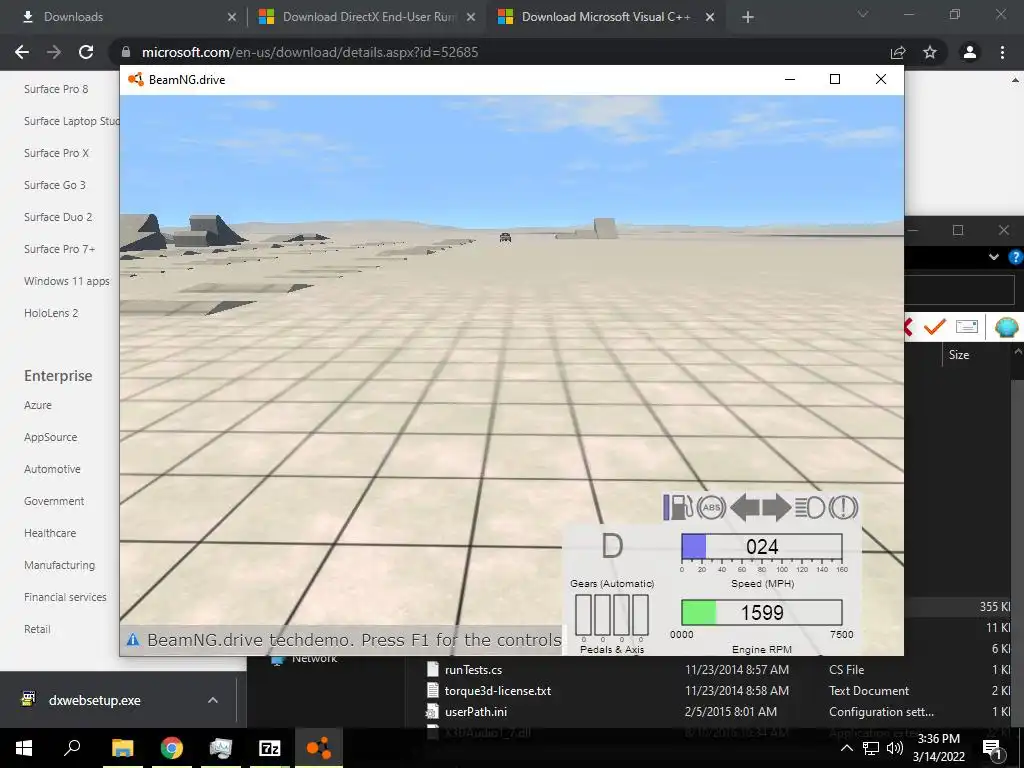Click the ABS indicator icon

pos(711,507)
